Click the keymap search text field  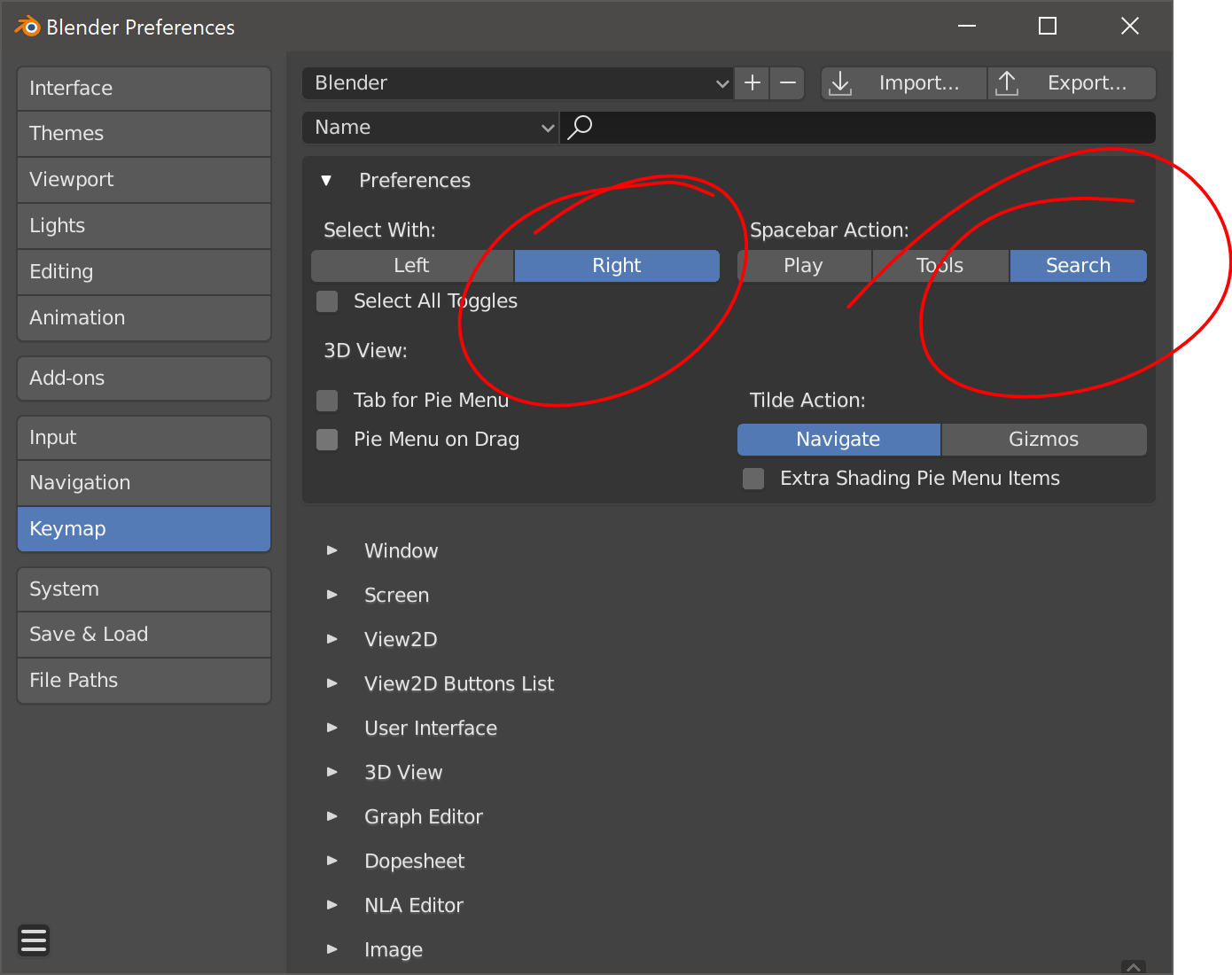[858, 128]
